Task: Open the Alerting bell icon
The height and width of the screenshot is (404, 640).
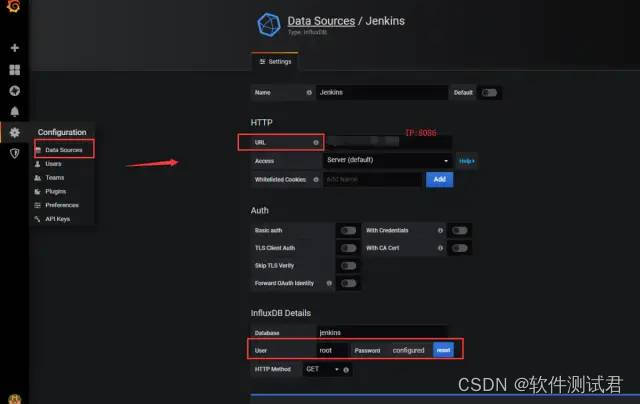Action: coord(15,111)
